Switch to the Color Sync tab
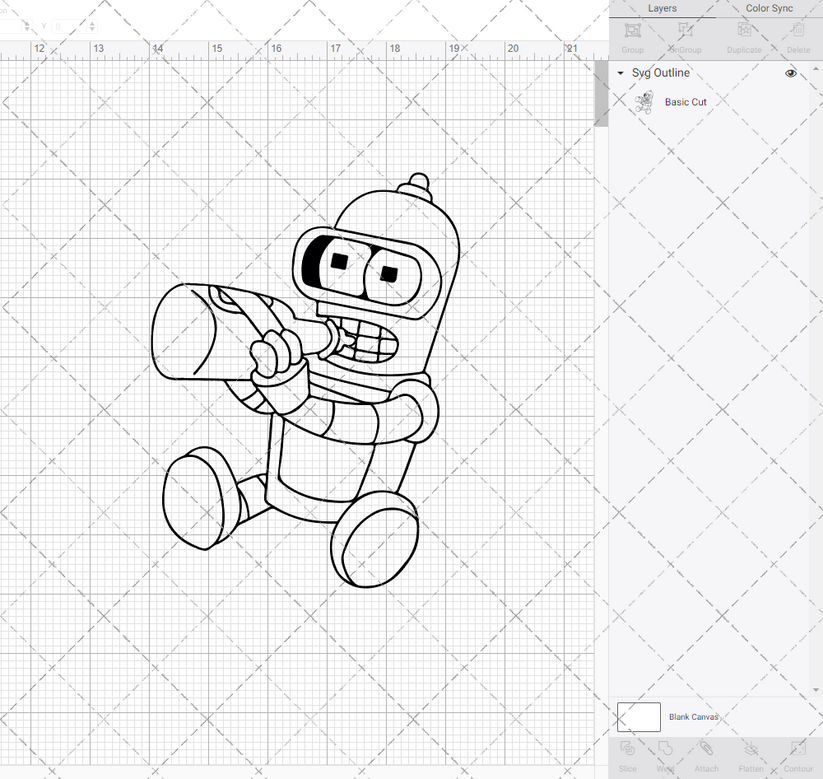Screen dimensions: 823x779 769,8
